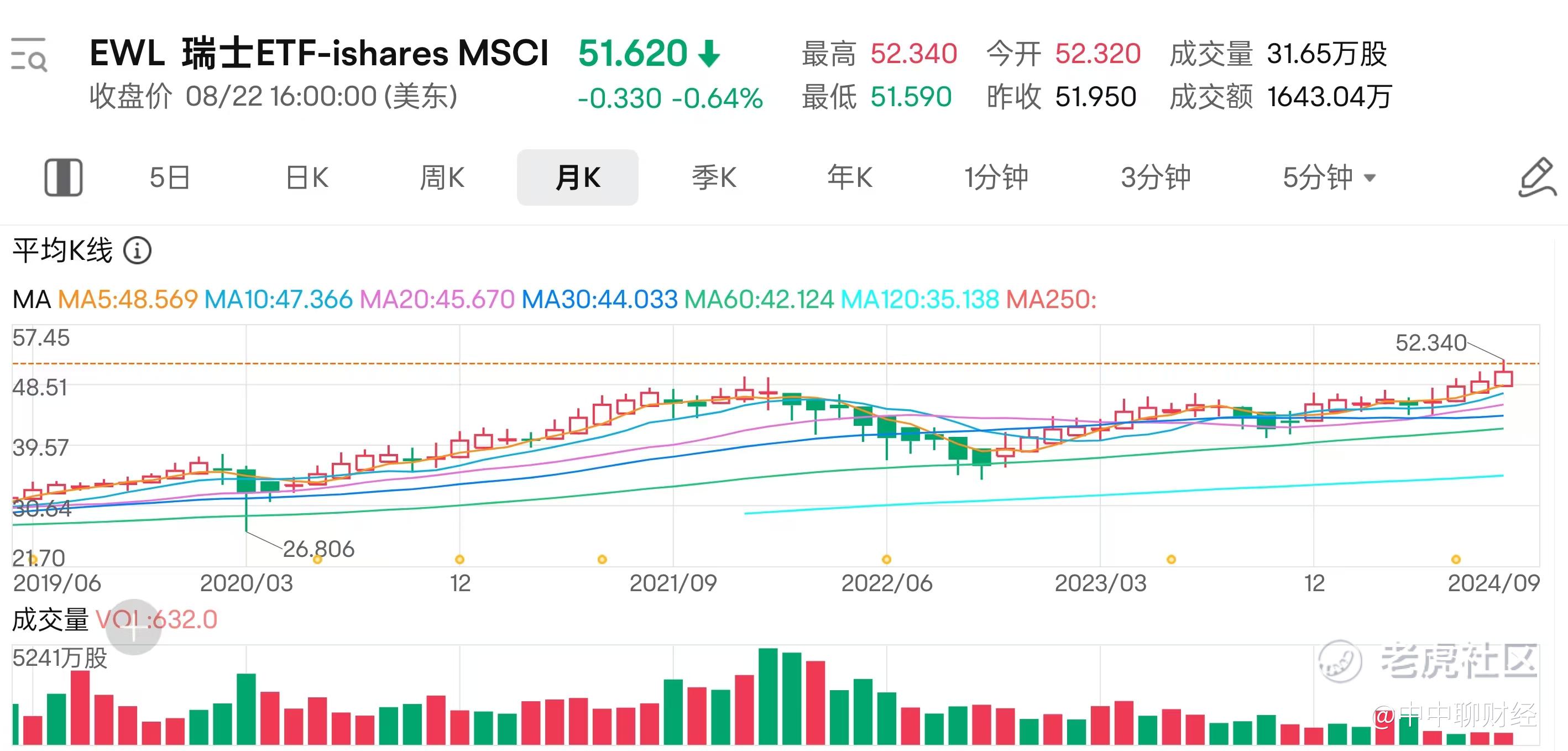Viewport: 1568px width, 751px height.
Task: Open the stock search list icon
Action: point(29,54)
